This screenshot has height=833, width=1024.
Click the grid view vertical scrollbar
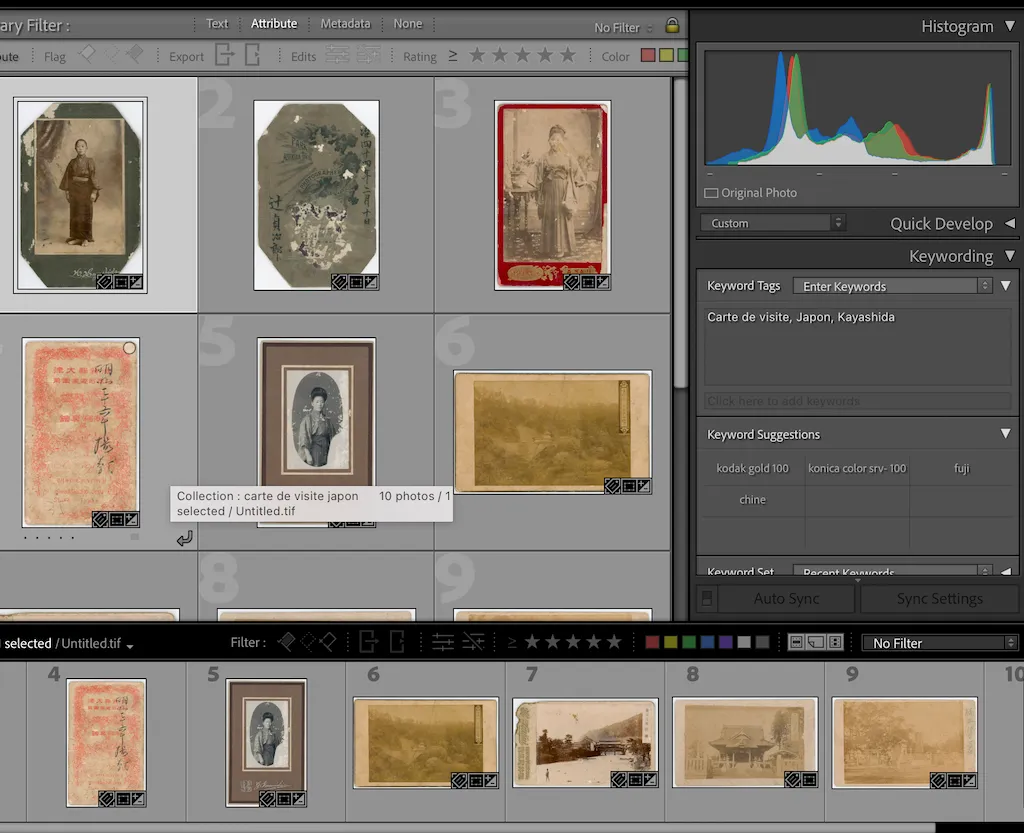(680, 233)
